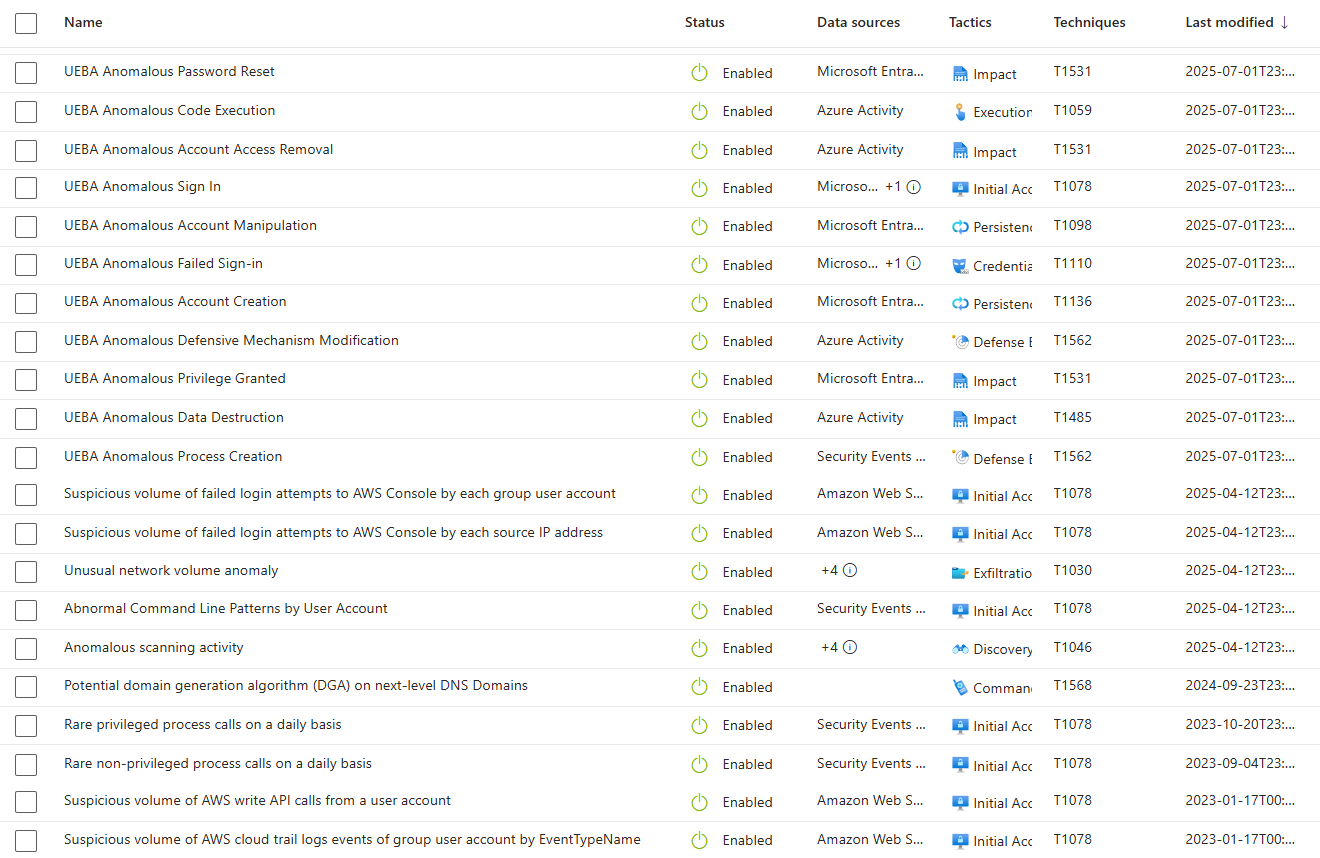This screenshot has height=858, width=1320.
Task: Click the Defense Evasion icon on Anomalous Defensive Mechanism Modification
Action: pyautogui.click(x=959, y=341)
